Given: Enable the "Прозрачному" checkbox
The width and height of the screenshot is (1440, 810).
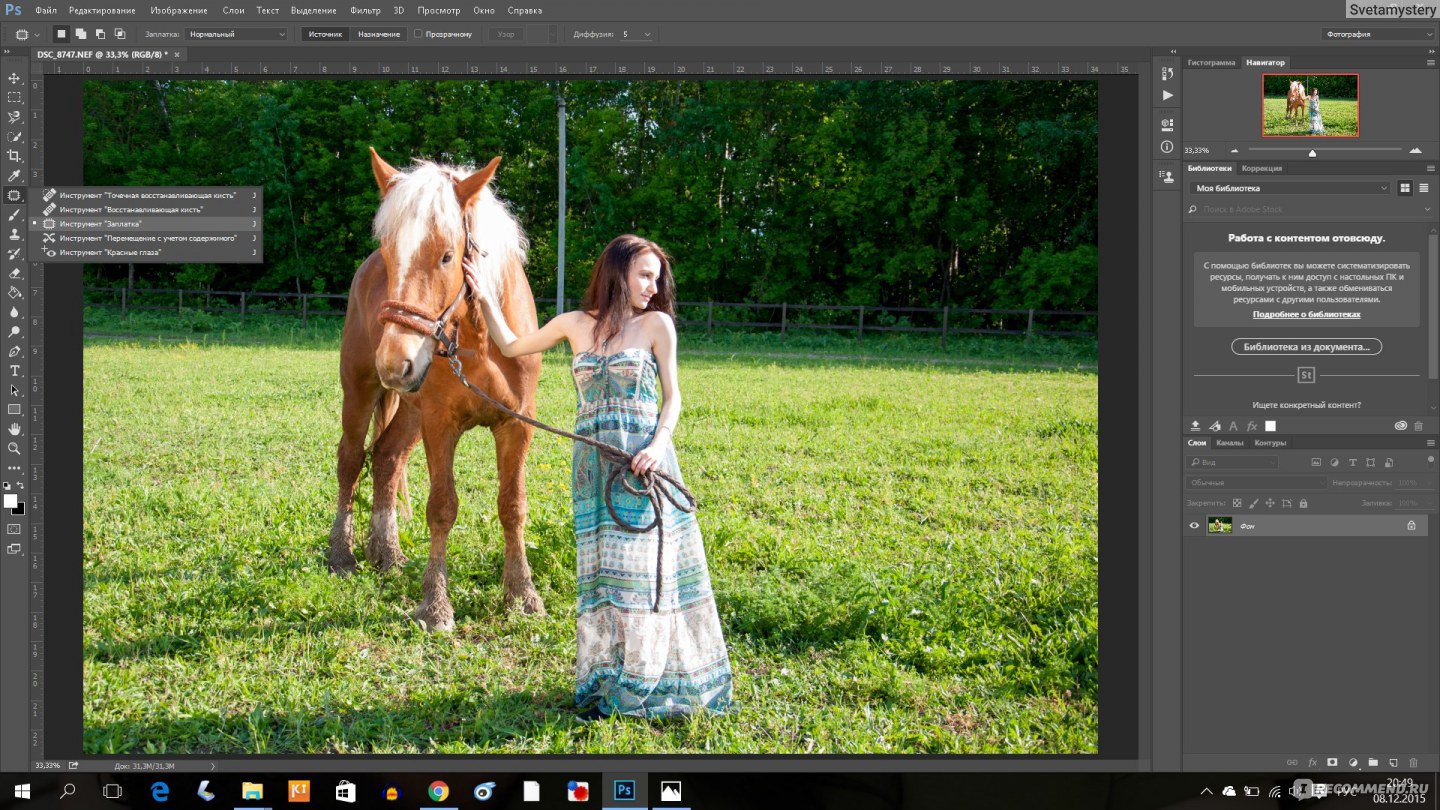Looking at the screenshot, I should (x=418, y=34).
